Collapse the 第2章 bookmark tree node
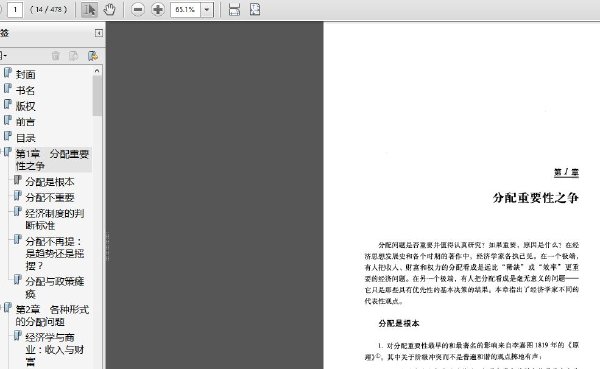The width and height of the screenshot is (600, 369). pos(1,307)
